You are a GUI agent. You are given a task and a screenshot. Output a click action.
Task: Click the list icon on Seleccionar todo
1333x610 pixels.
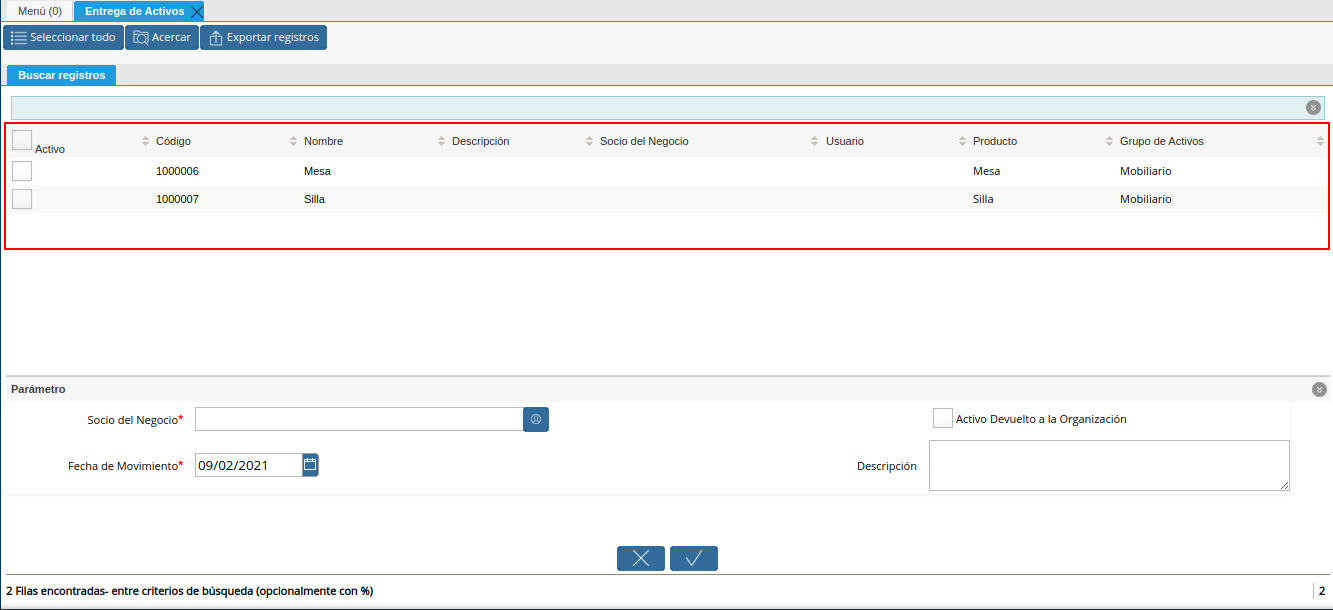(18, 37)
